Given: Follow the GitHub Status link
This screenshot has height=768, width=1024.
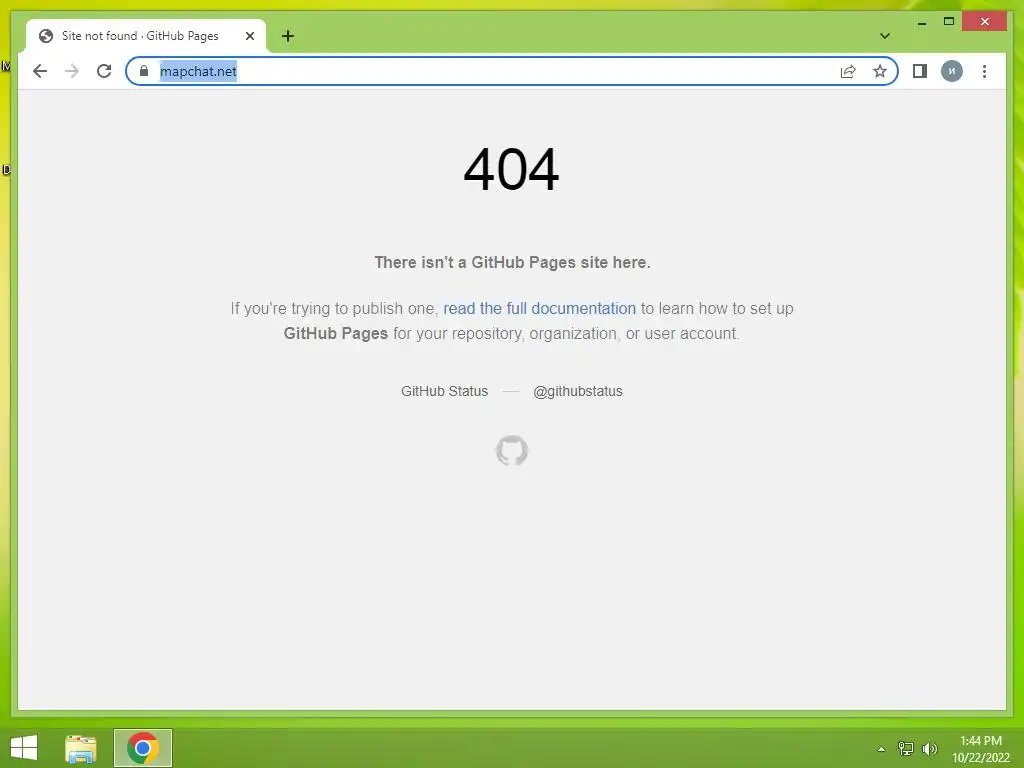Looking at the screenshot, I should point(444,391).
